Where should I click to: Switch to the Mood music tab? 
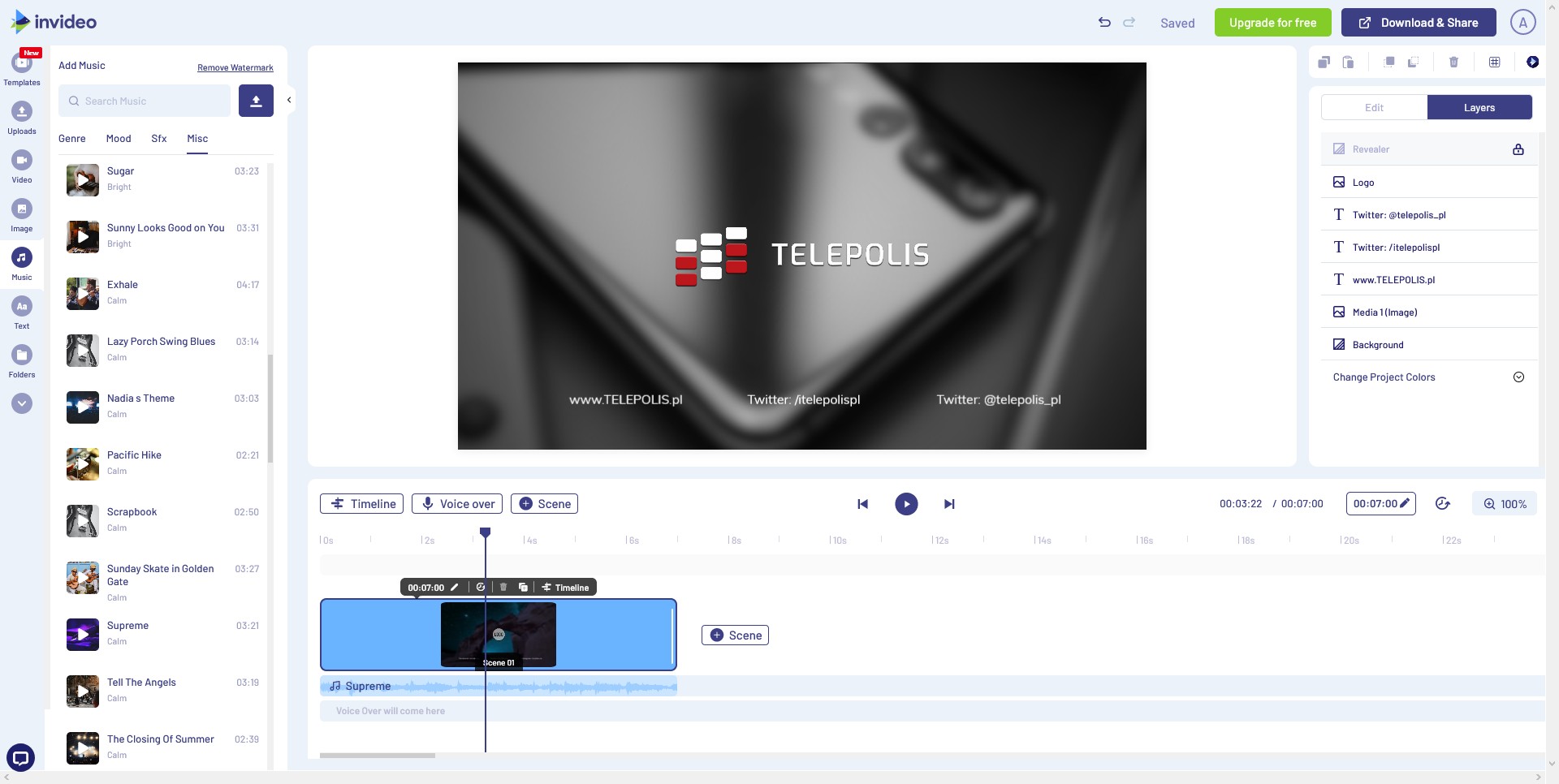(x=119, y=139)
